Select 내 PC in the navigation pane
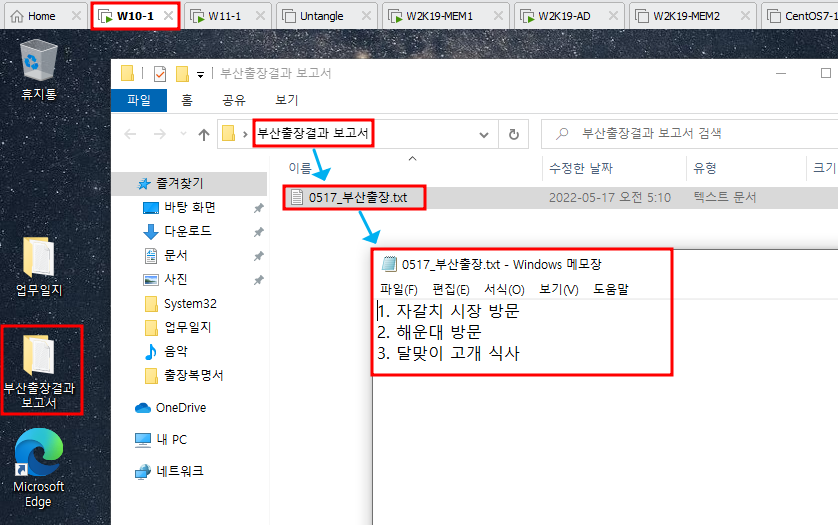The image size is (838, 525). tap(171, 439)
